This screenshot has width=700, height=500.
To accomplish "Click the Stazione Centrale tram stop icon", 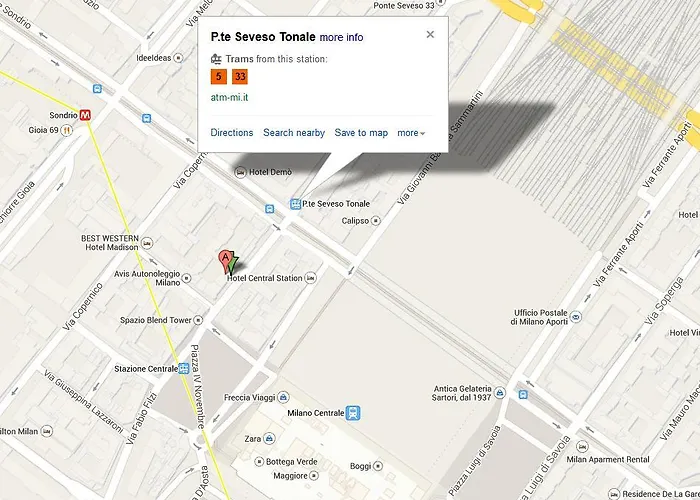I will coord(184,369).
